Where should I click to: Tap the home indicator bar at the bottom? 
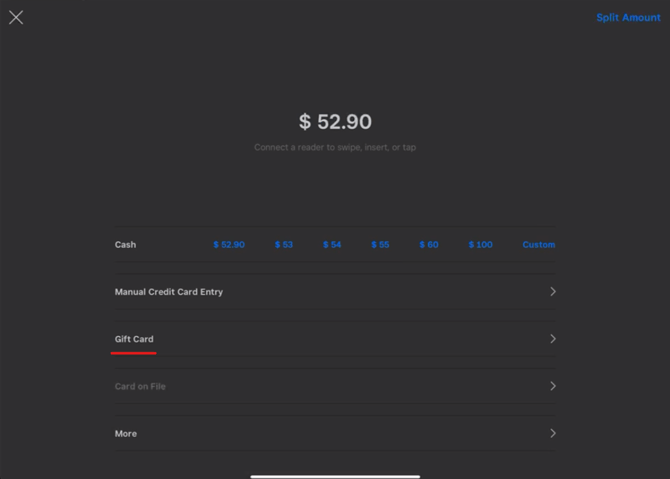coord(334,475)
